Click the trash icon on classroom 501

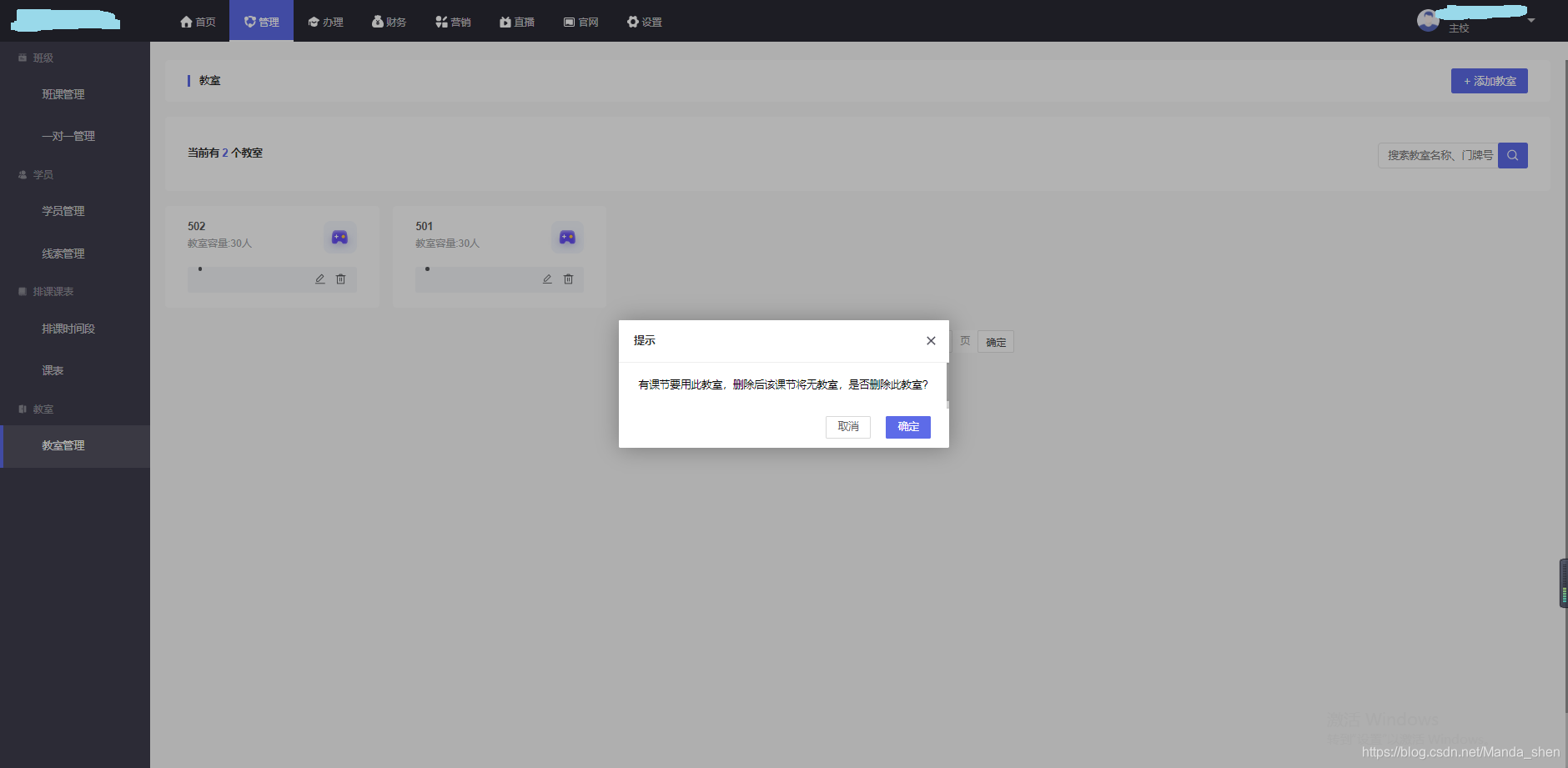tap(568, 279)
